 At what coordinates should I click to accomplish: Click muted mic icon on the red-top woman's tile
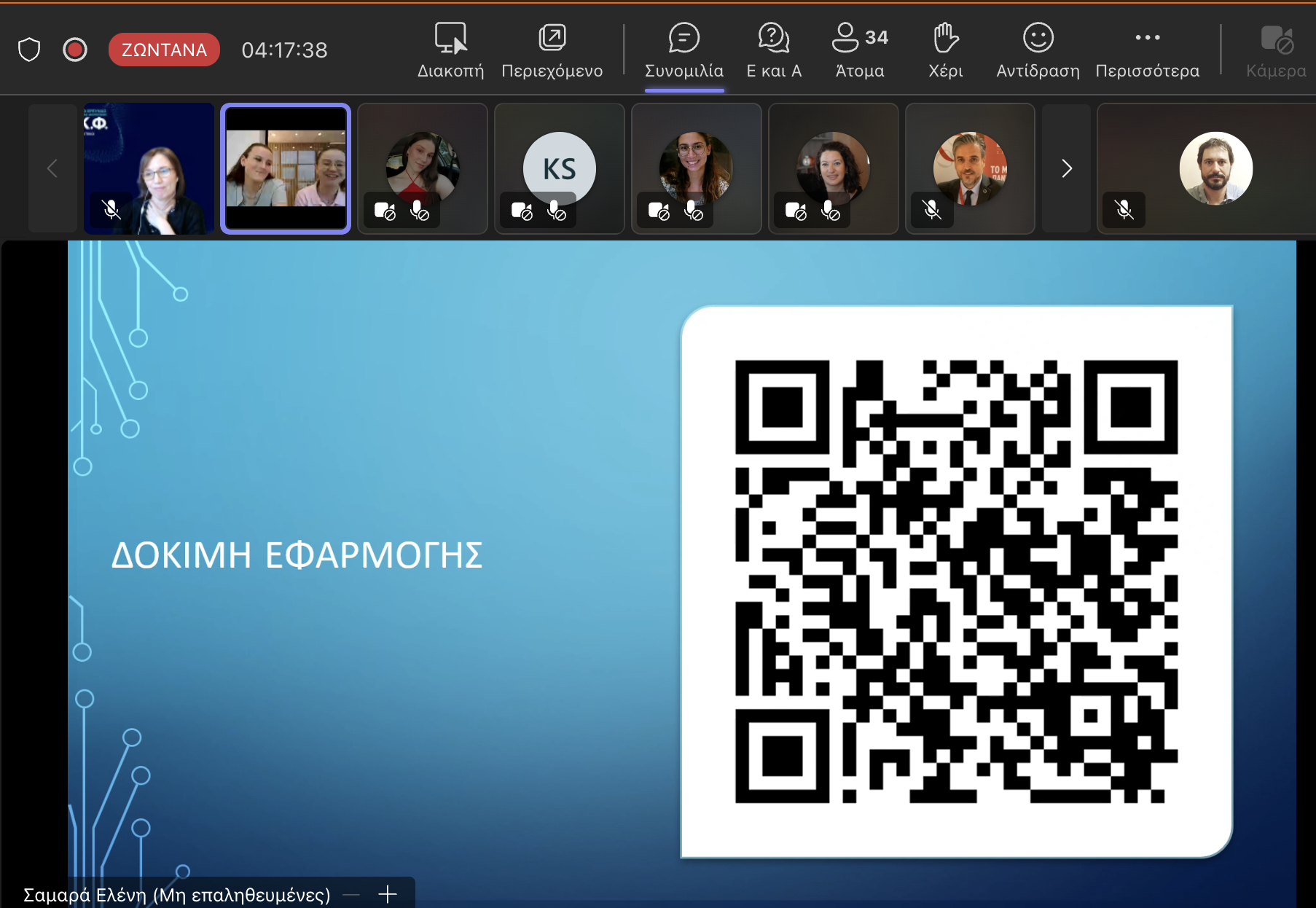pos(419,211)
